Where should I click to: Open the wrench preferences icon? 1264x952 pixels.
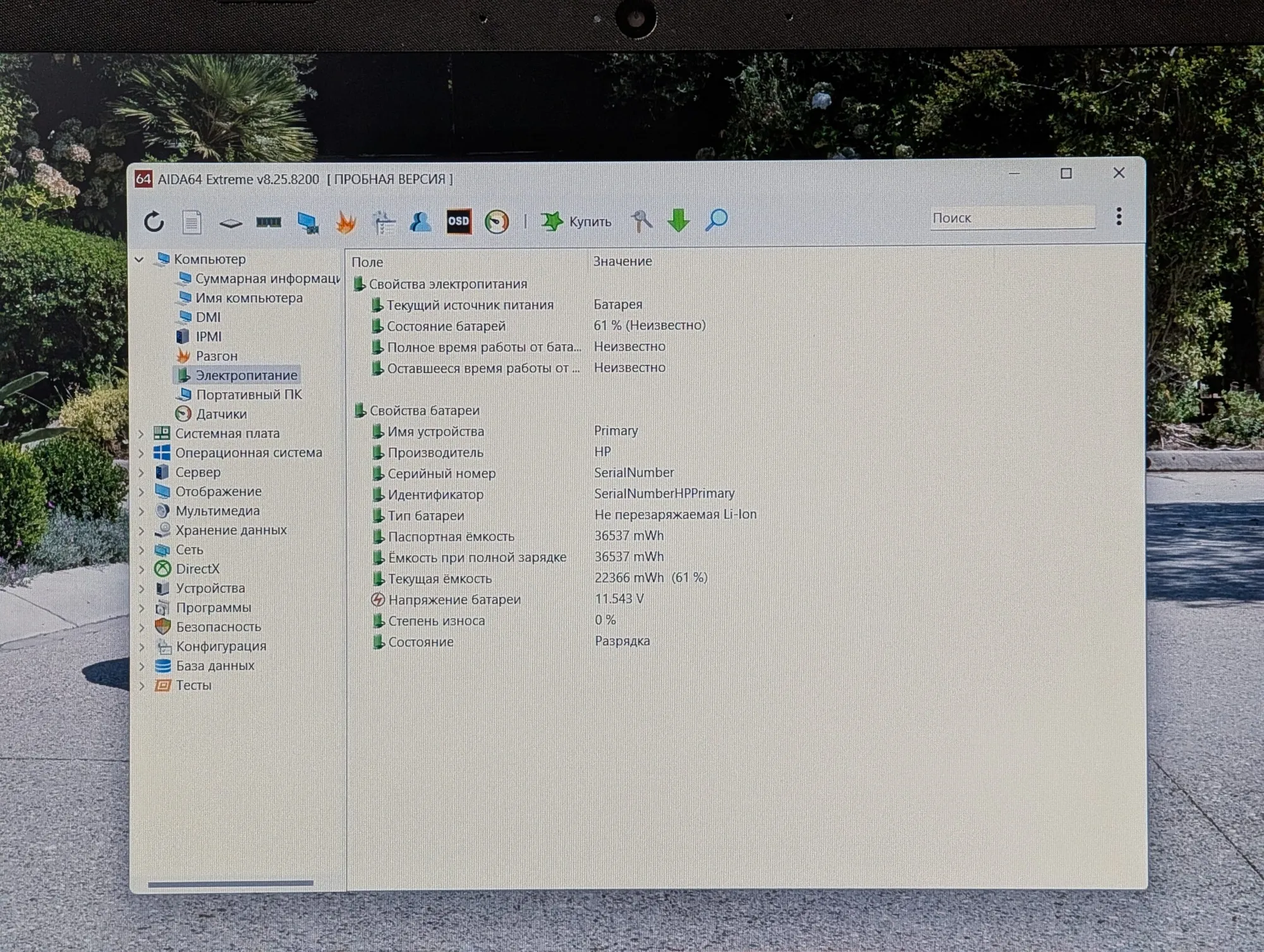pyautogui.click(x=641, y=221)
